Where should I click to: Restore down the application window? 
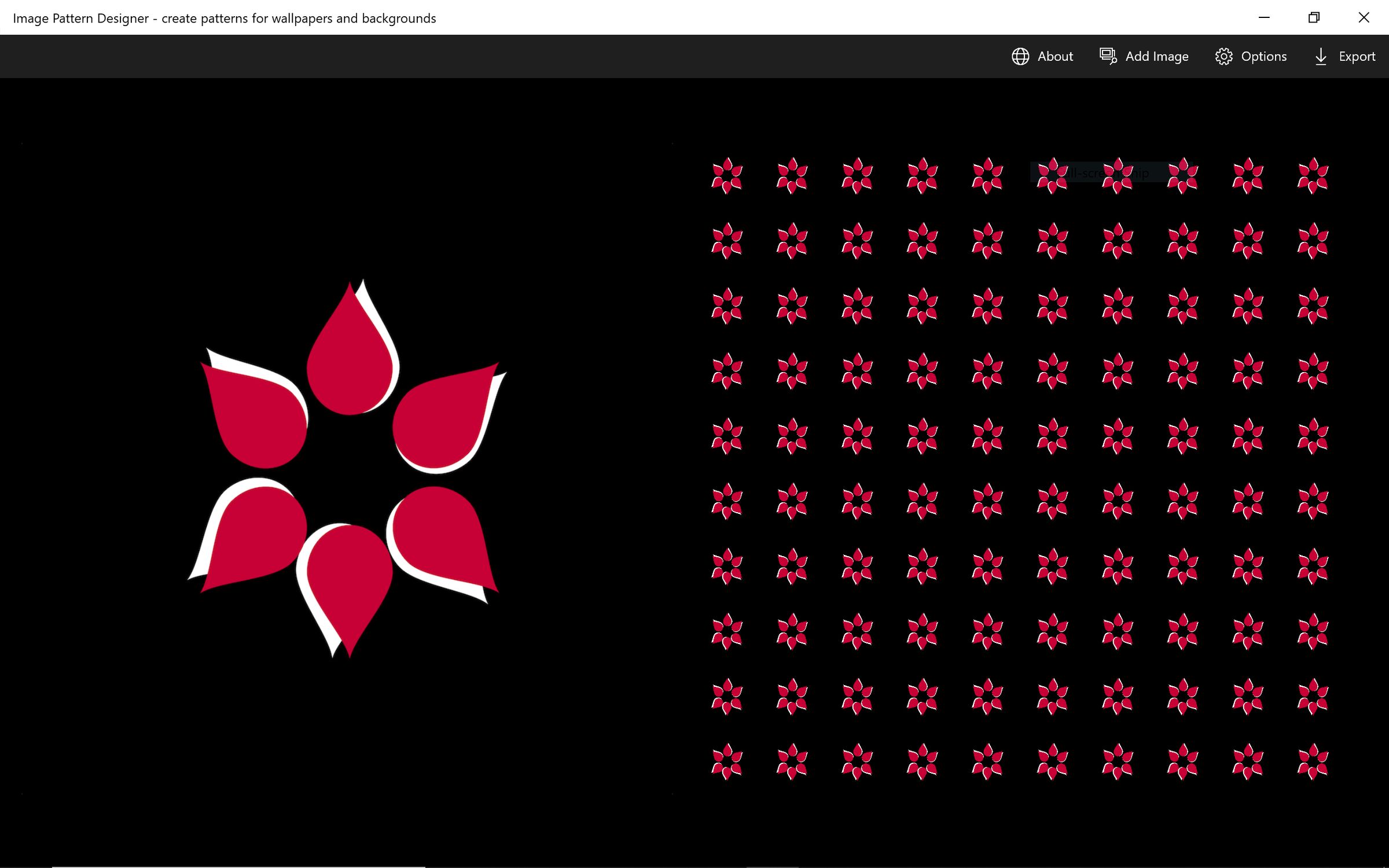pyautogui.click(x=1314, y=17)
